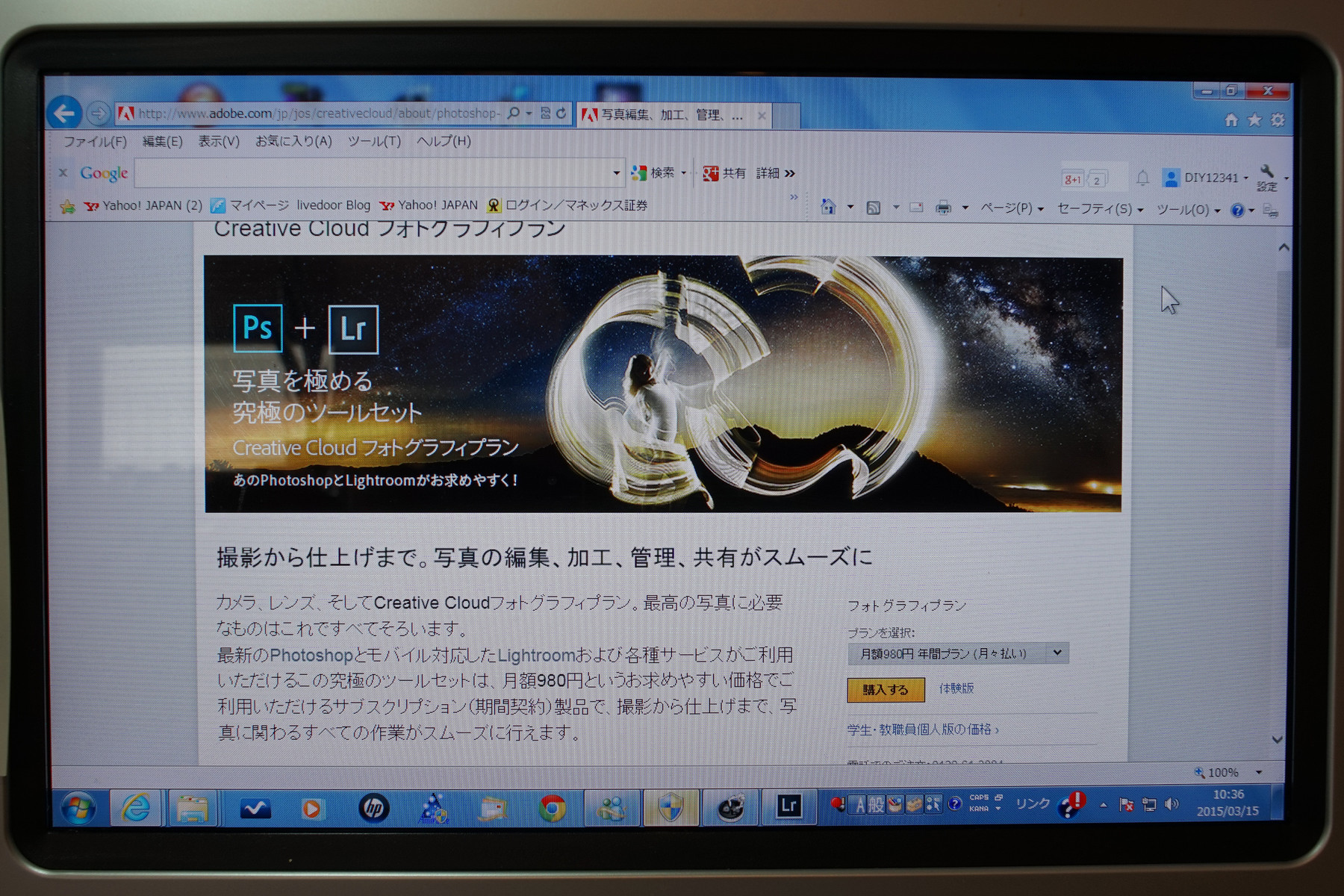Image resolution: width=1344 pixels, height=896 pixels.
Task: Click Google toolbar bell notifications icon
Action: pyautogui.click(x=1142, y=178)
